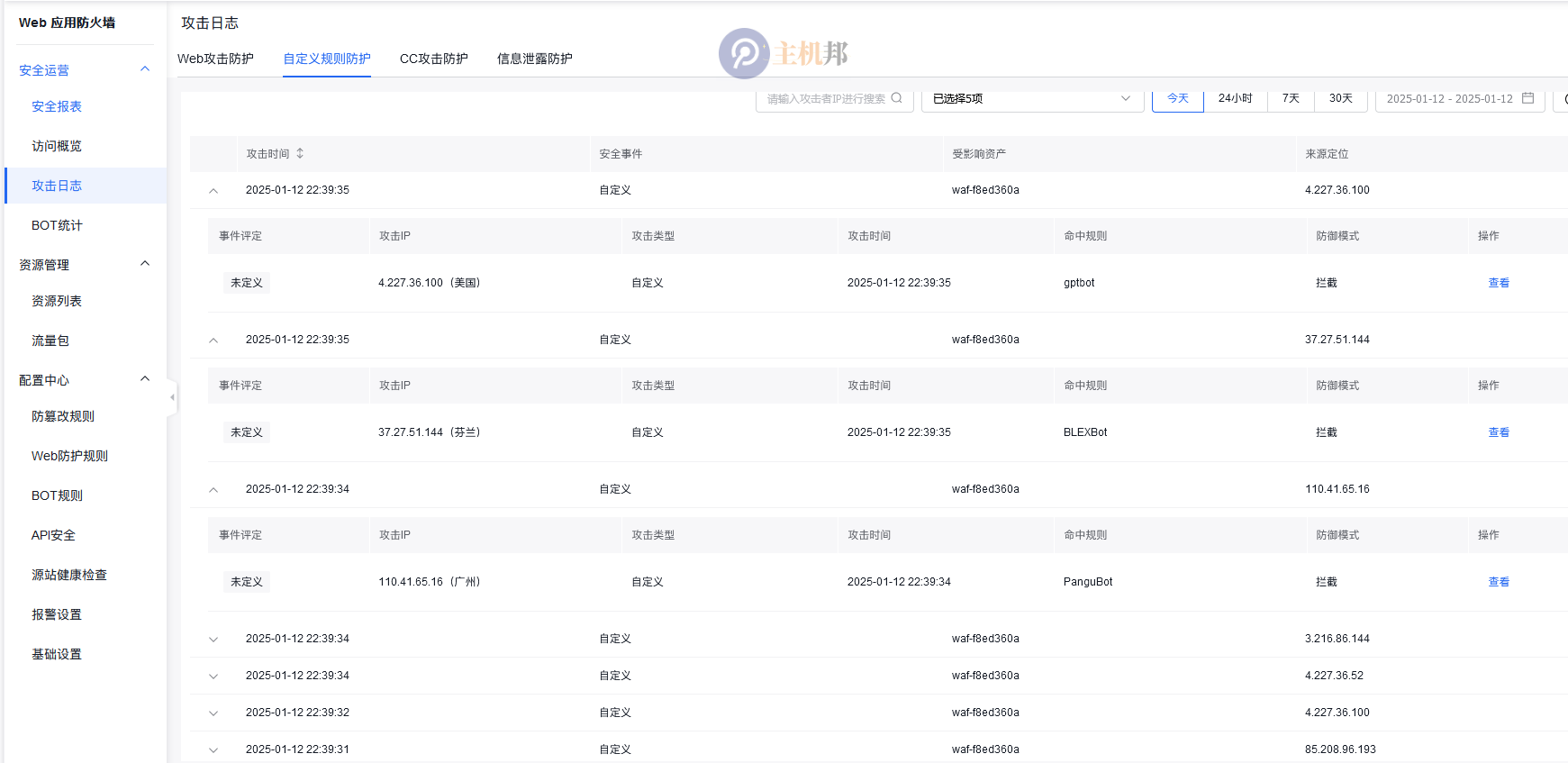The width and height of the screenshot is (1568, 763).
Task: Collapse the 安全运营 sidebar section
Action: [145, 69]
